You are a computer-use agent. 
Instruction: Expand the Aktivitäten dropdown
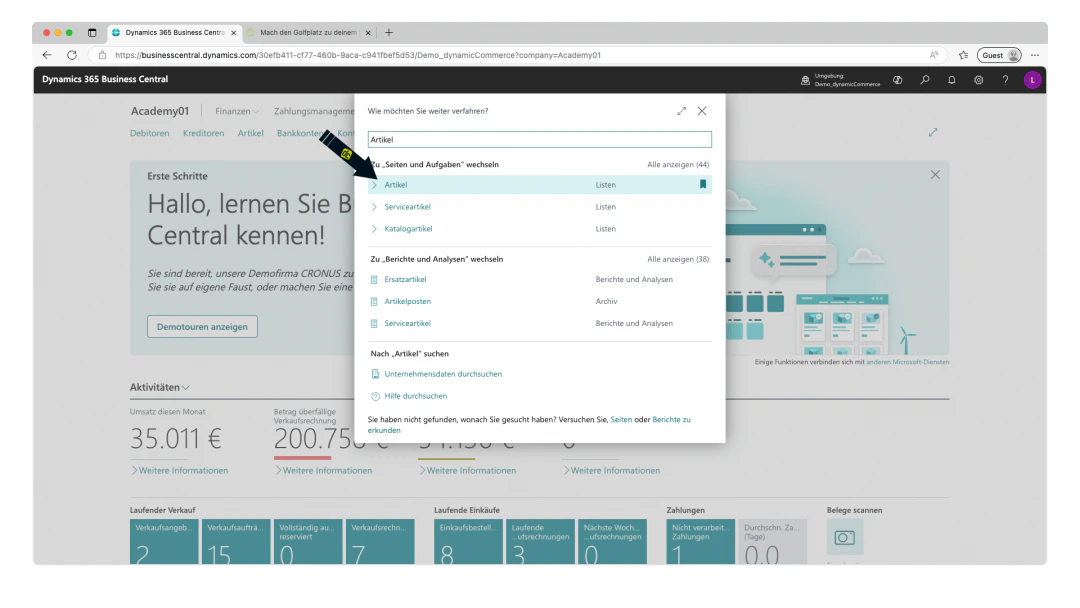point(160,387)
